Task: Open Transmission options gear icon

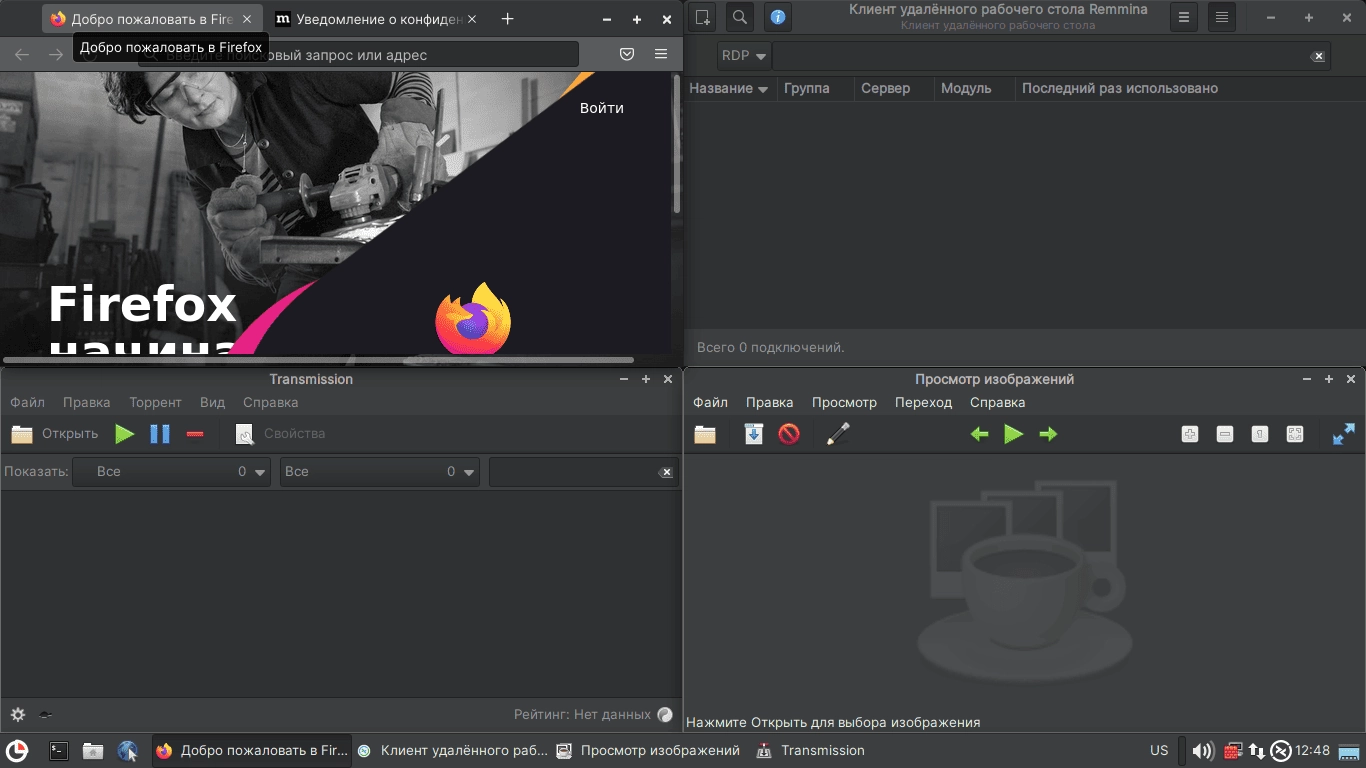Action: point(17,715)
